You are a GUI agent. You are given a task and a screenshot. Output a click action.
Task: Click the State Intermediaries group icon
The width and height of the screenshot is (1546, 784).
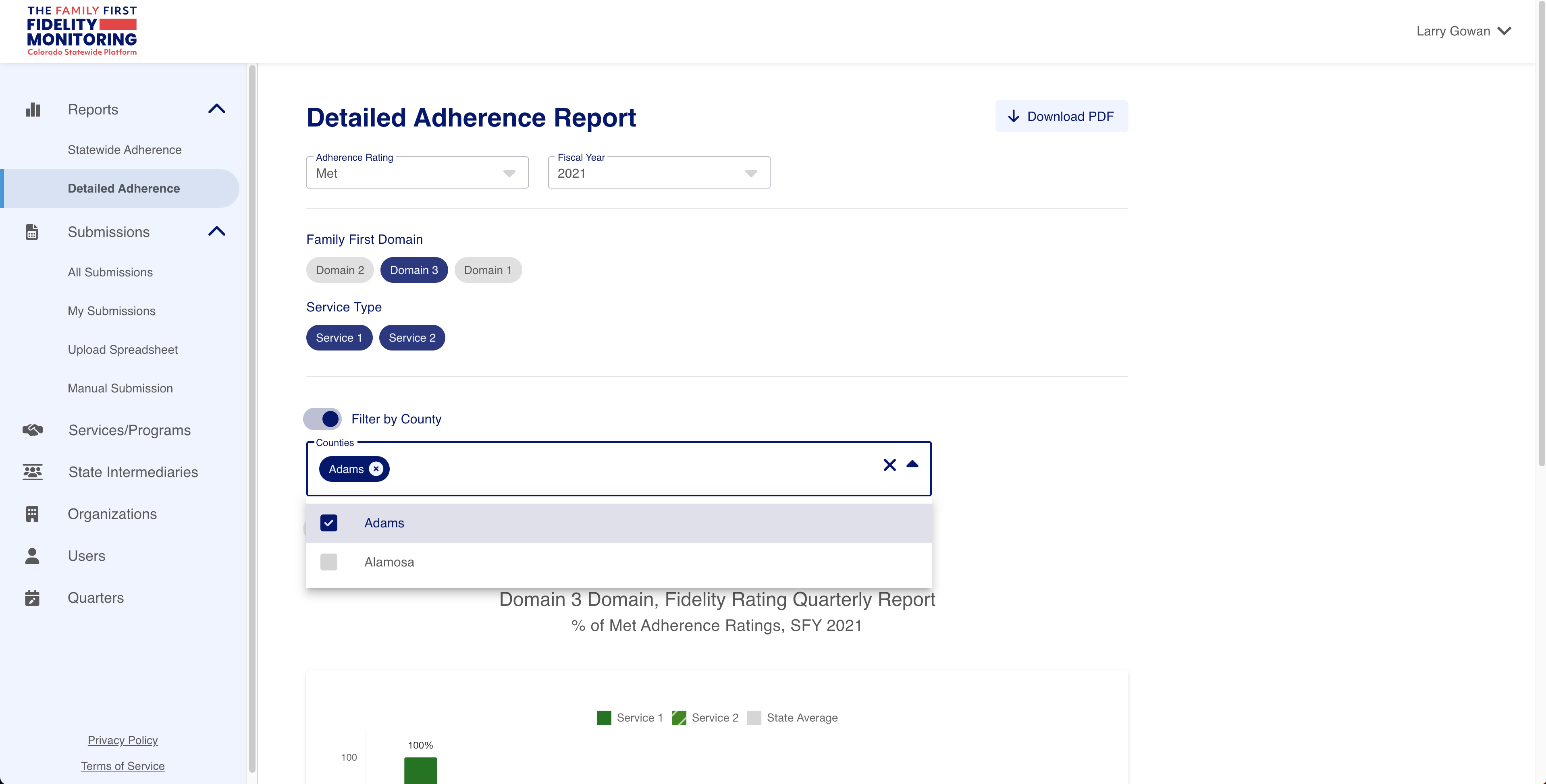tap(32, 472)
